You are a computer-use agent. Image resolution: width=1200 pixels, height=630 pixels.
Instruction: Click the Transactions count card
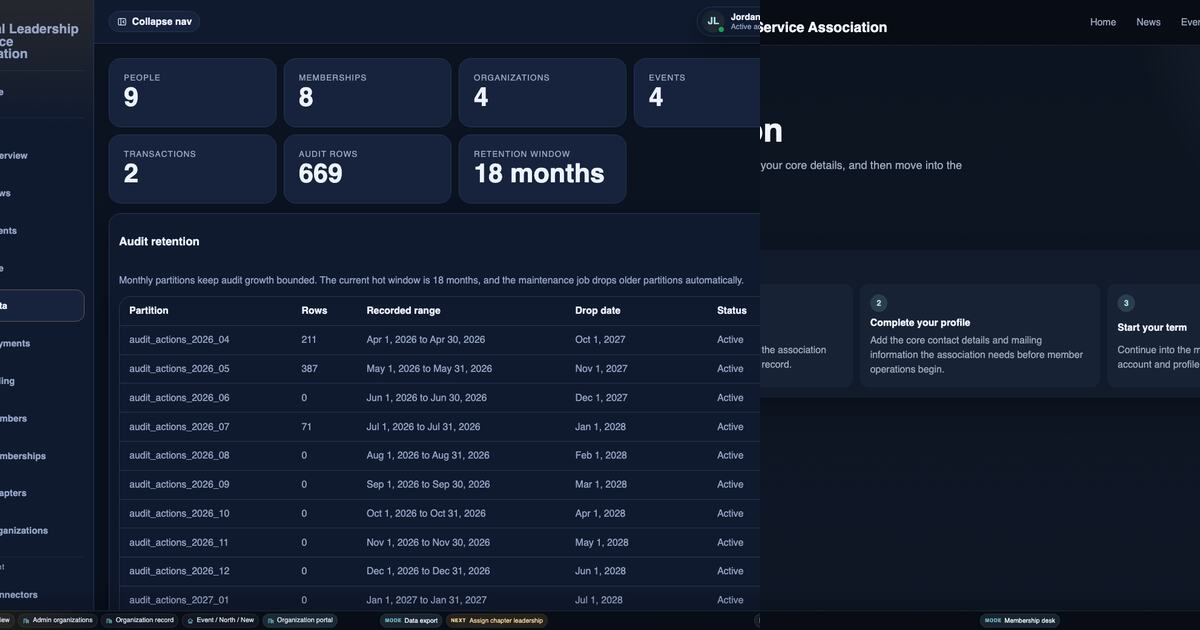pos(192,169)
